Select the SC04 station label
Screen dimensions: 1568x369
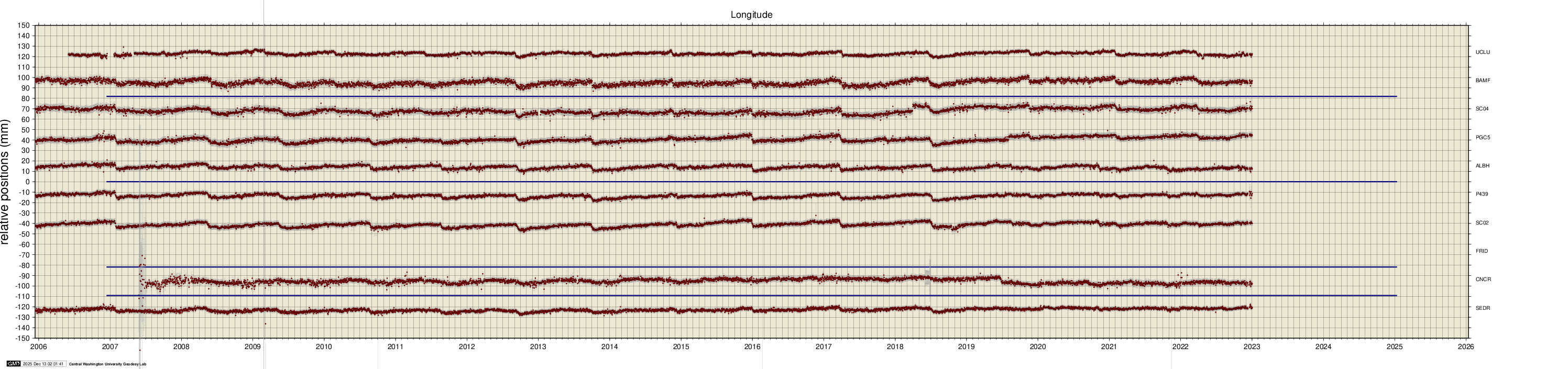point(1482,109)
